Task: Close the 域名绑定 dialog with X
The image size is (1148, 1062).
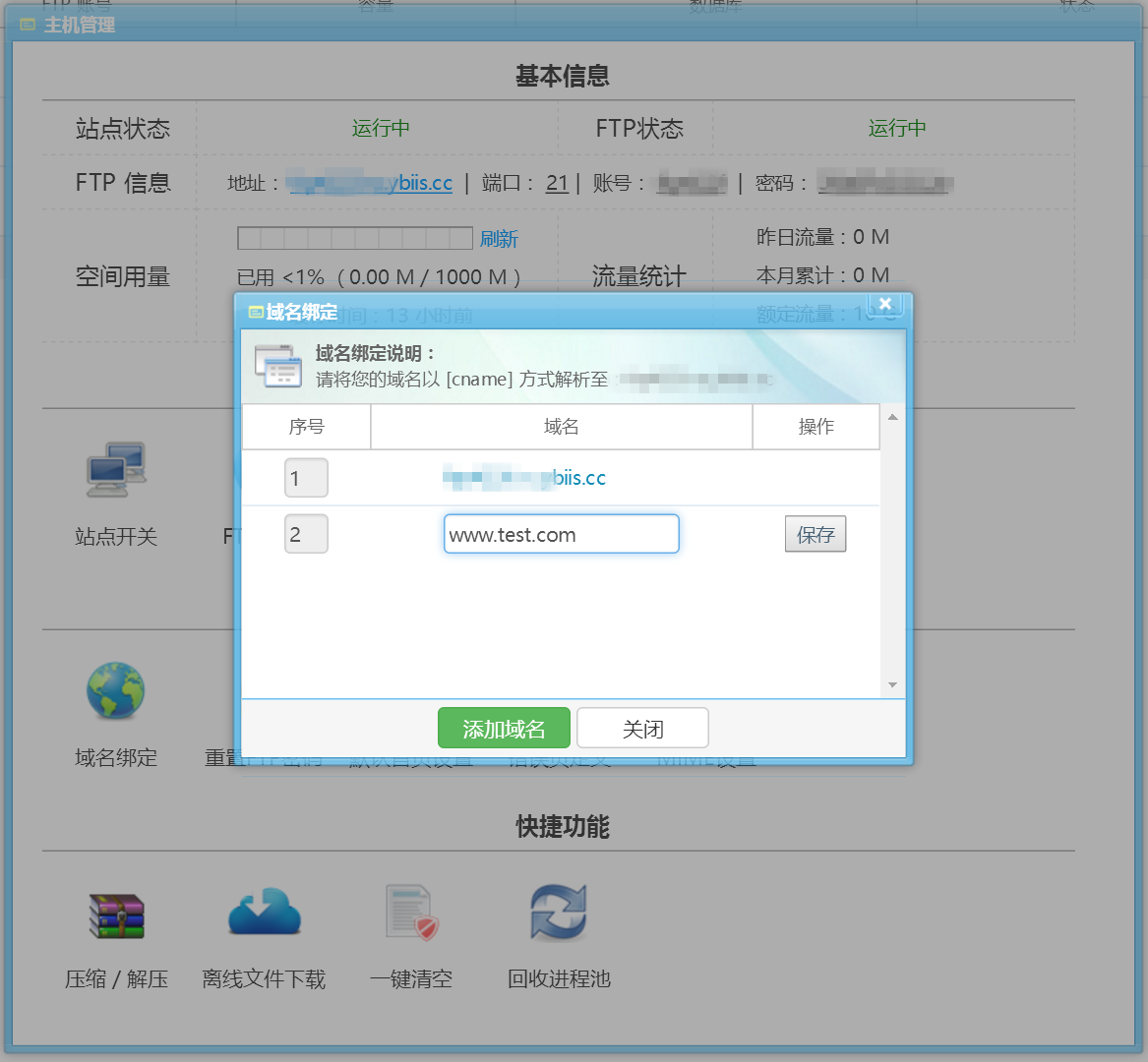Action: [x=884, y=304]
